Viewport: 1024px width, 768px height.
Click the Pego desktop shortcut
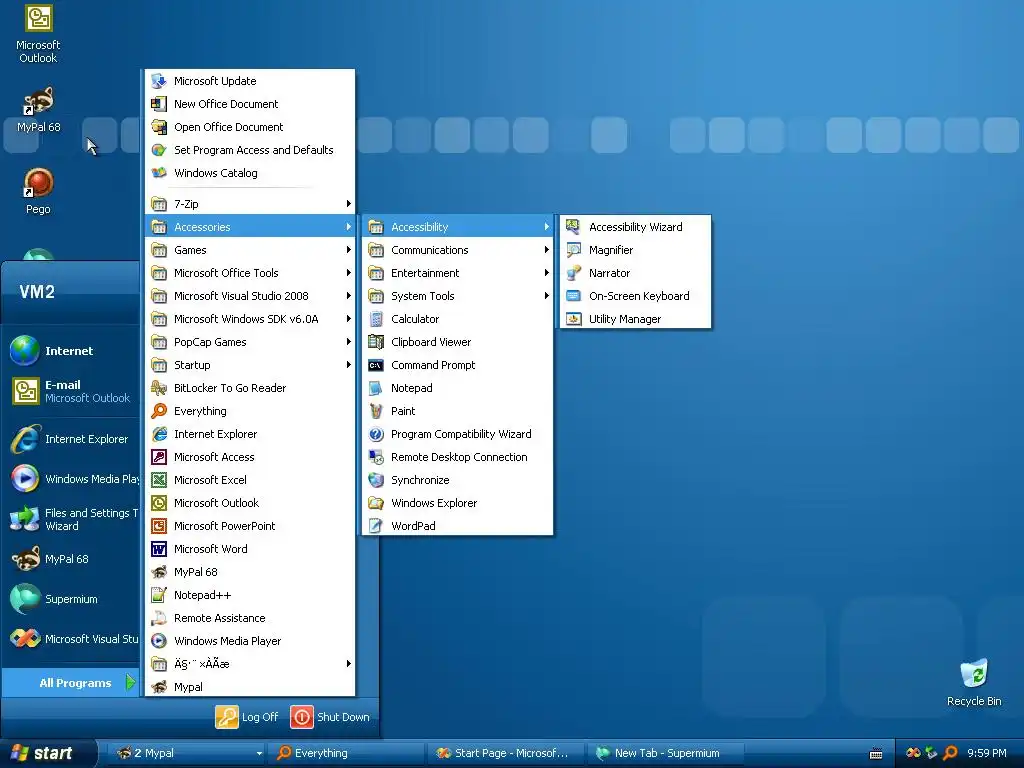coord(38,191)
